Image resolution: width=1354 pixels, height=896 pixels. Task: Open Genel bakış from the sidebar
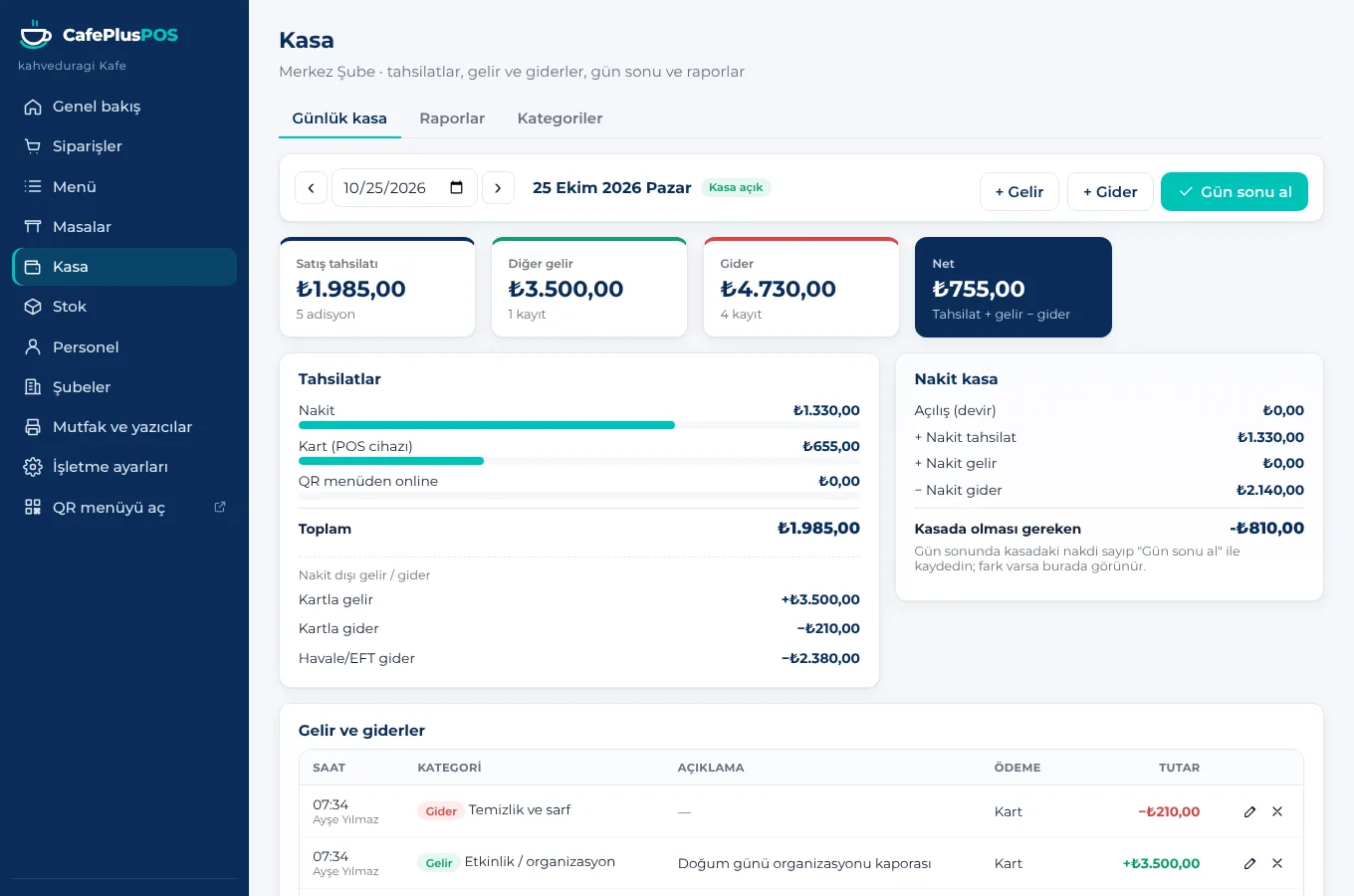pyautogui.click(x=124, y=107)
